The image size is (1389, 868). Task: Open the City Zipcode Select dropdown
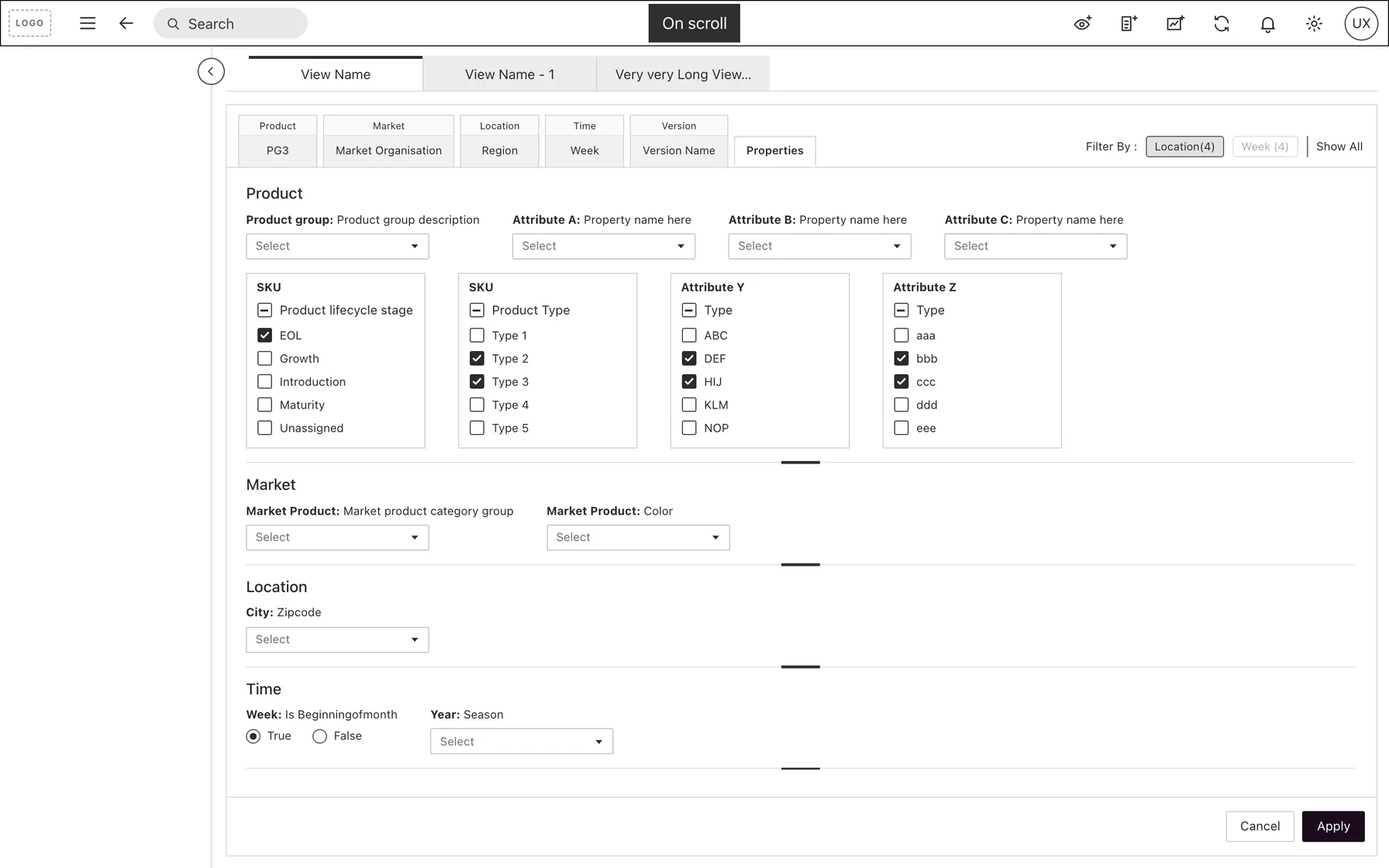pyautogui.click(x=337, y=640)
